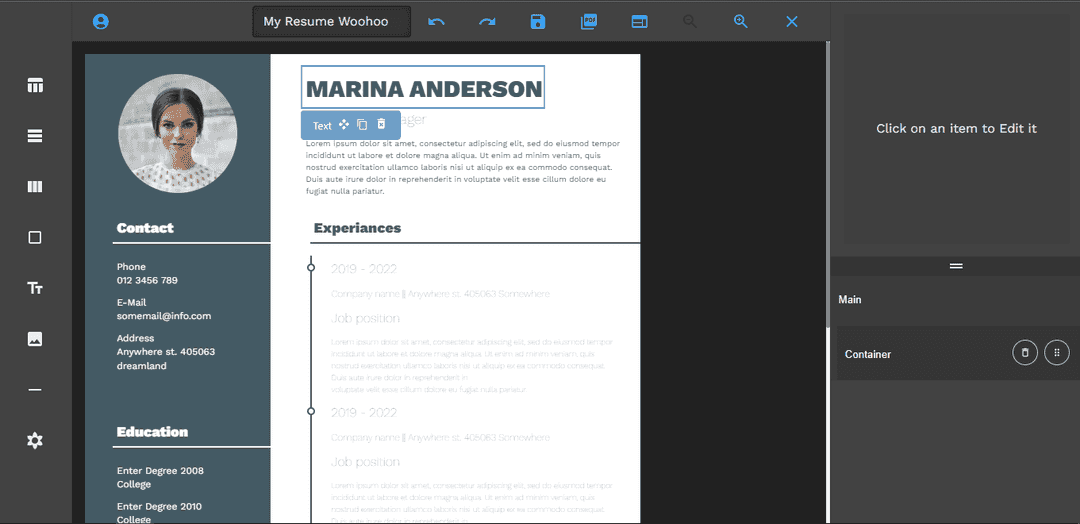This screenshot has height=524, width=1080.
Task: Select the email somemail@info.com
Action: [164, 316]
